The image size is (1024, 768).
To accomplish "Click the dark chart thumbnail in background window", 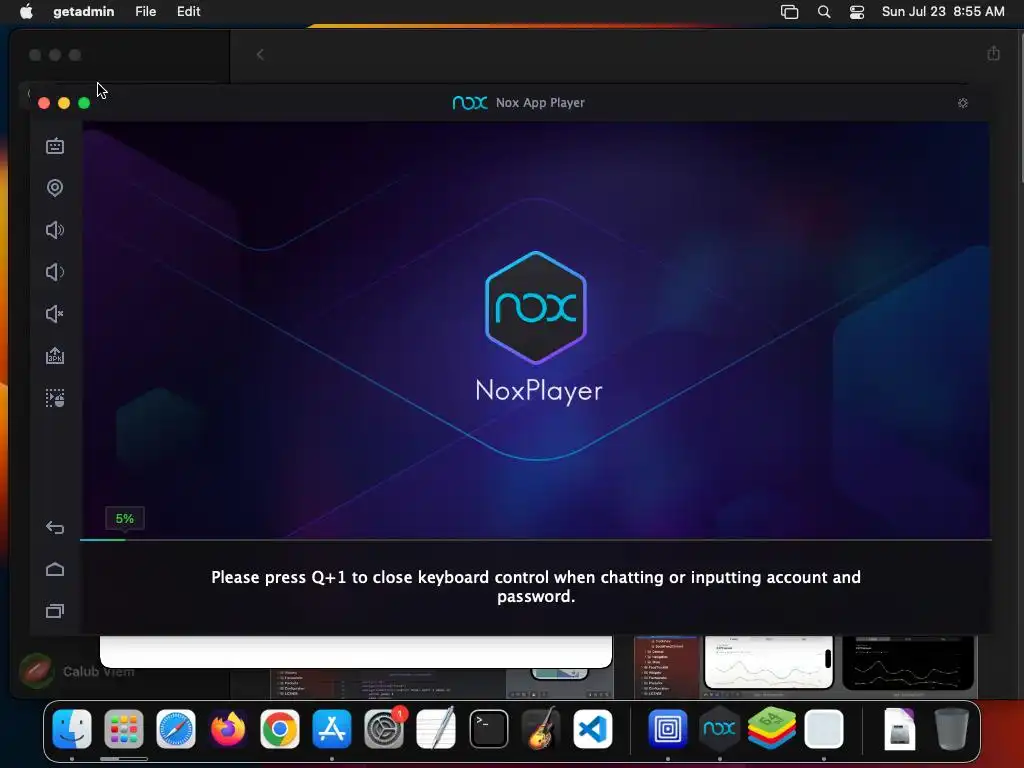I will point(908,662).
